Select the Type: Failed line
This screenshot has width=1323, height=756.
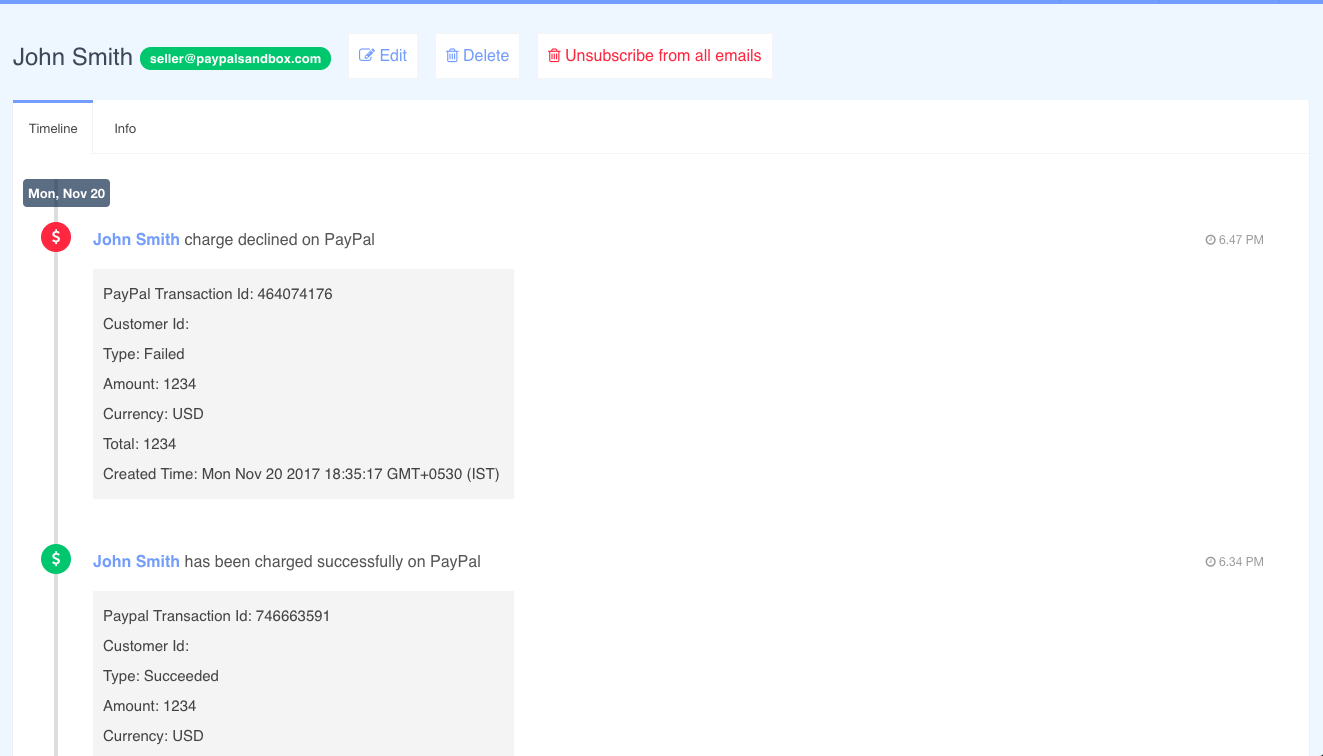coord(144,354)
